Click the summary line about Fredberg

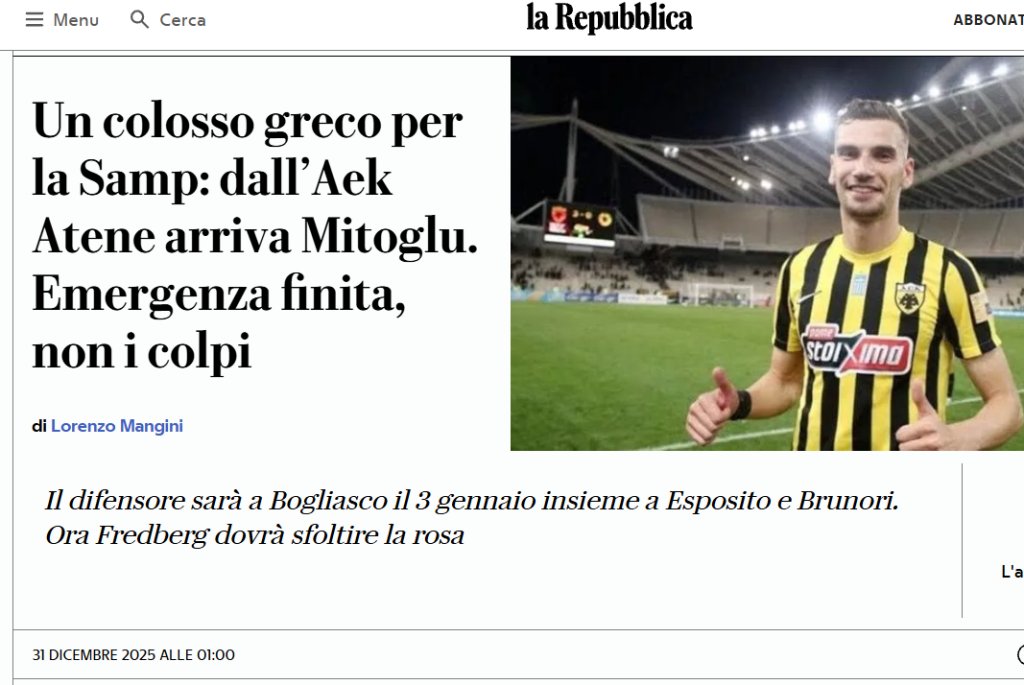(255, 535)
